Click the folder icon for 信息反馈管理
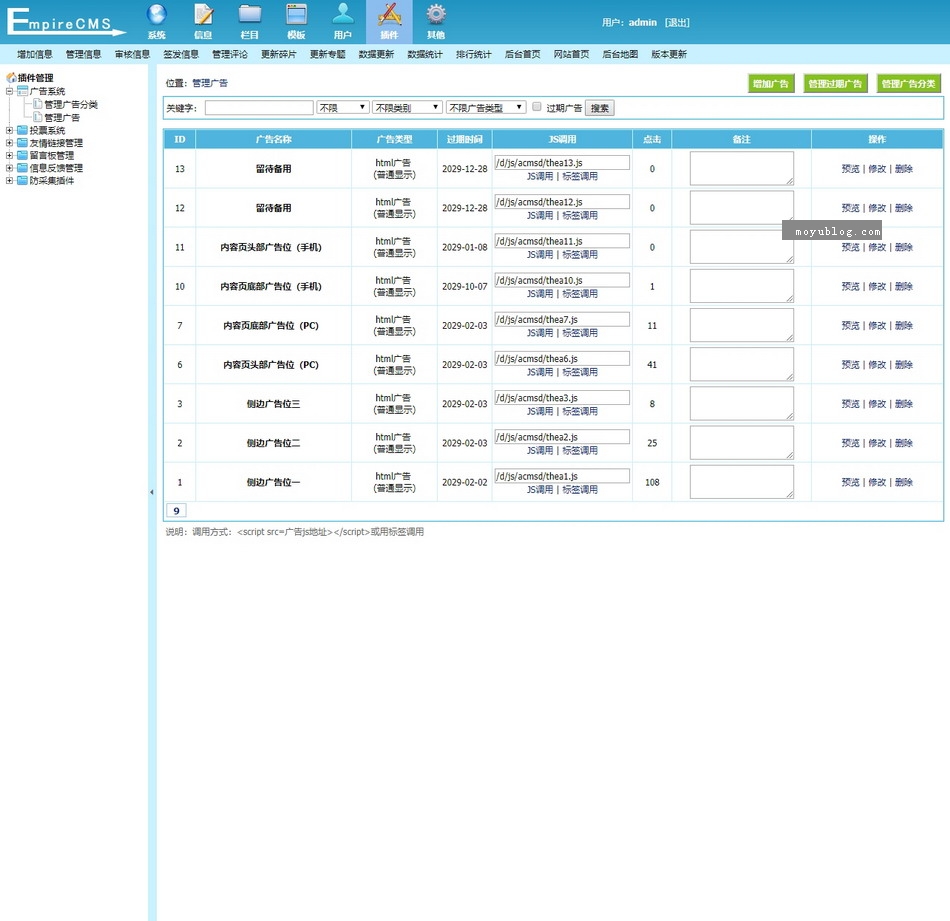The width and height of the screenshot is (950, 921). (22, 168)
